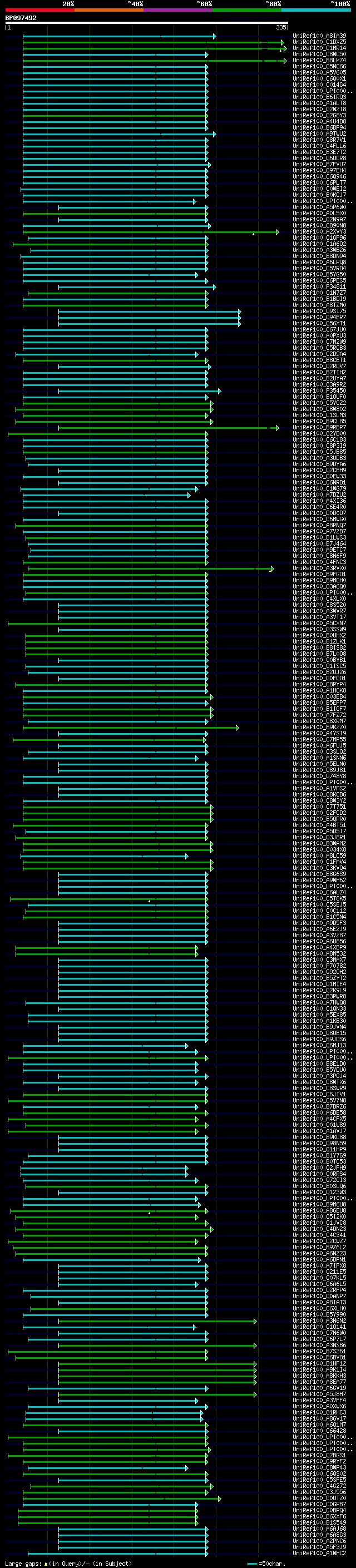The height and width of the screenshot is (1568, 356).
Task: Select the UniRef100_Q2W218 label
Action: click(x=319, y=110)
